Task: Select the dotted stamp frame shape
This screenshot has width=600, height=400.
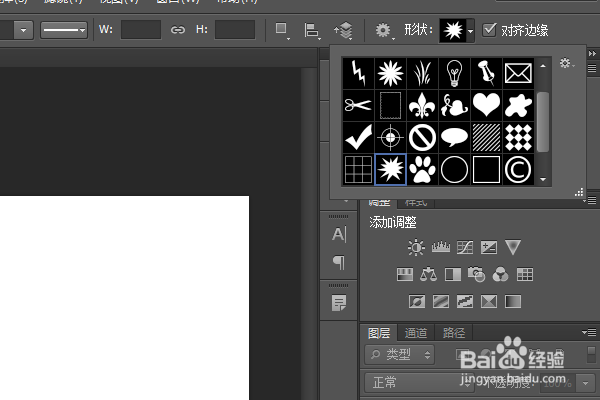Action: [x=390, y=105]
